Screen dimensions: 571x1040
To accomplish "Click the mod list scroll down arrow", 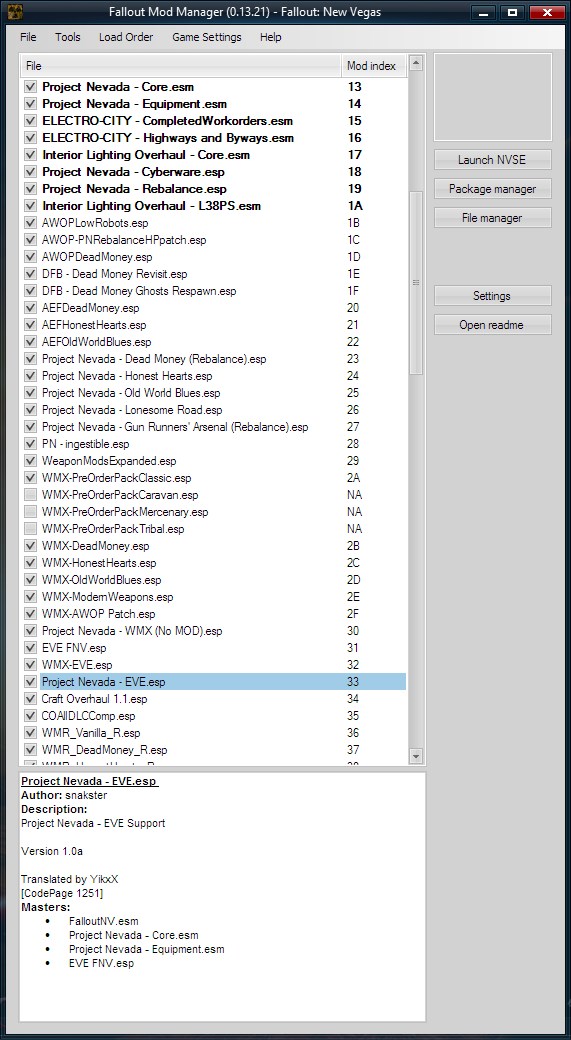I will (416, 756).
